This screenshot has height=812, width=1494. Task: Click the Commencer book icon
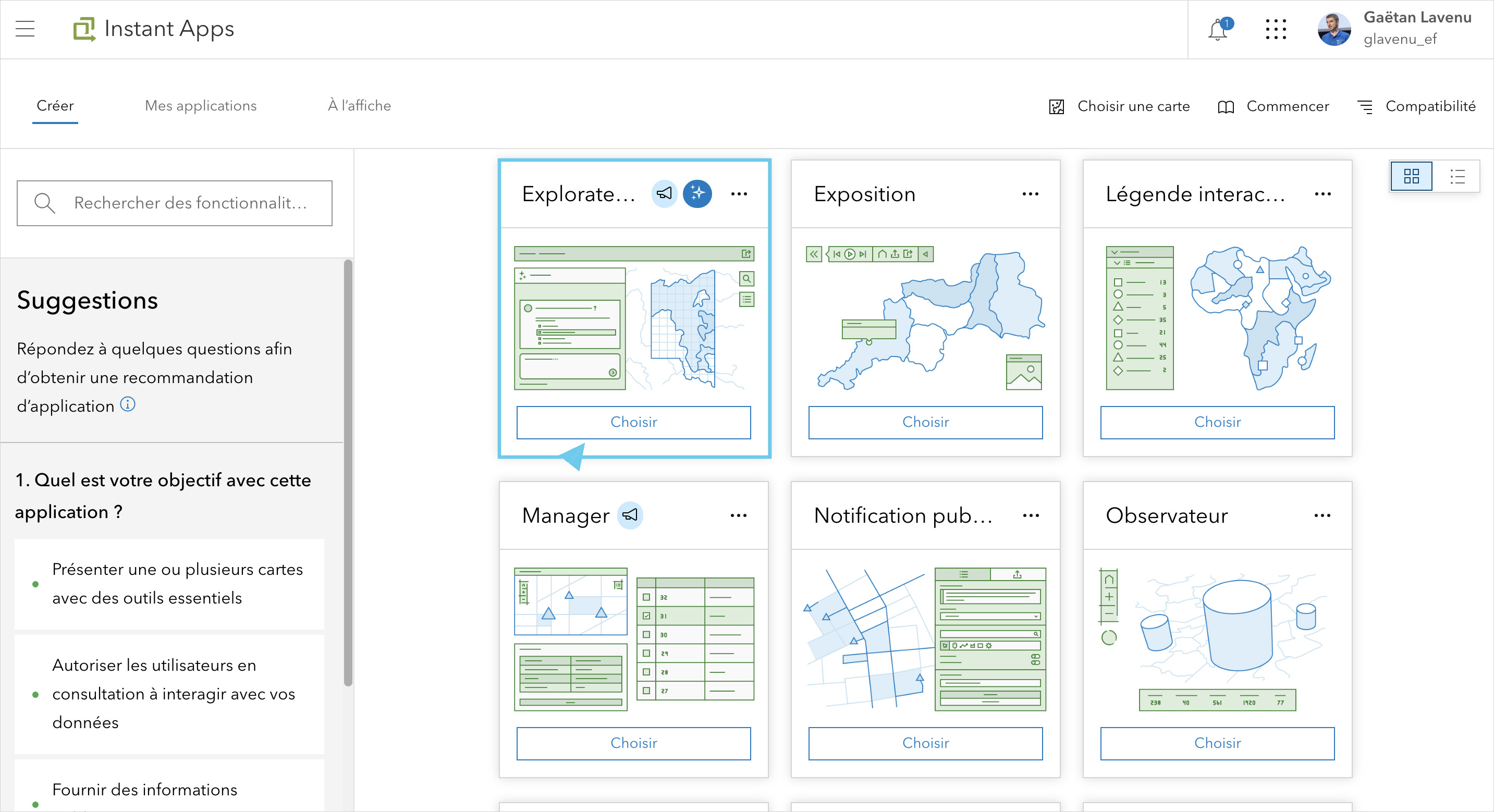(1226, 107)
